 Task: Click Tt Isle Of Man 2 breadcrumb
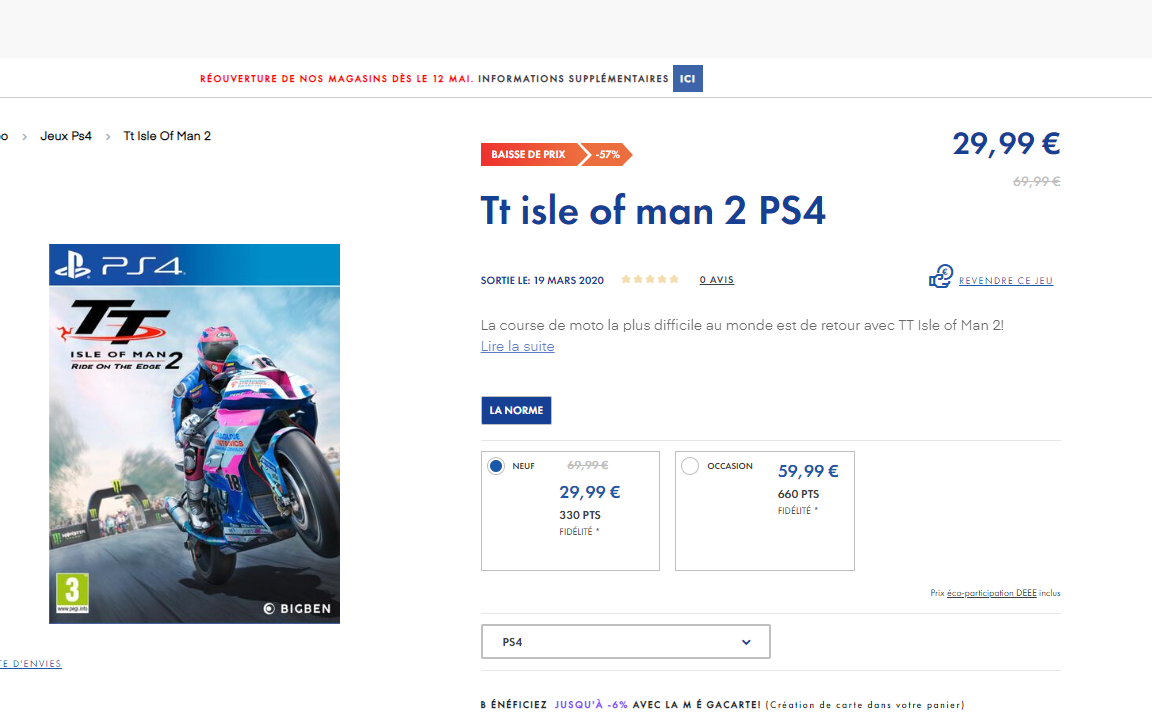(x=168, y=137)
